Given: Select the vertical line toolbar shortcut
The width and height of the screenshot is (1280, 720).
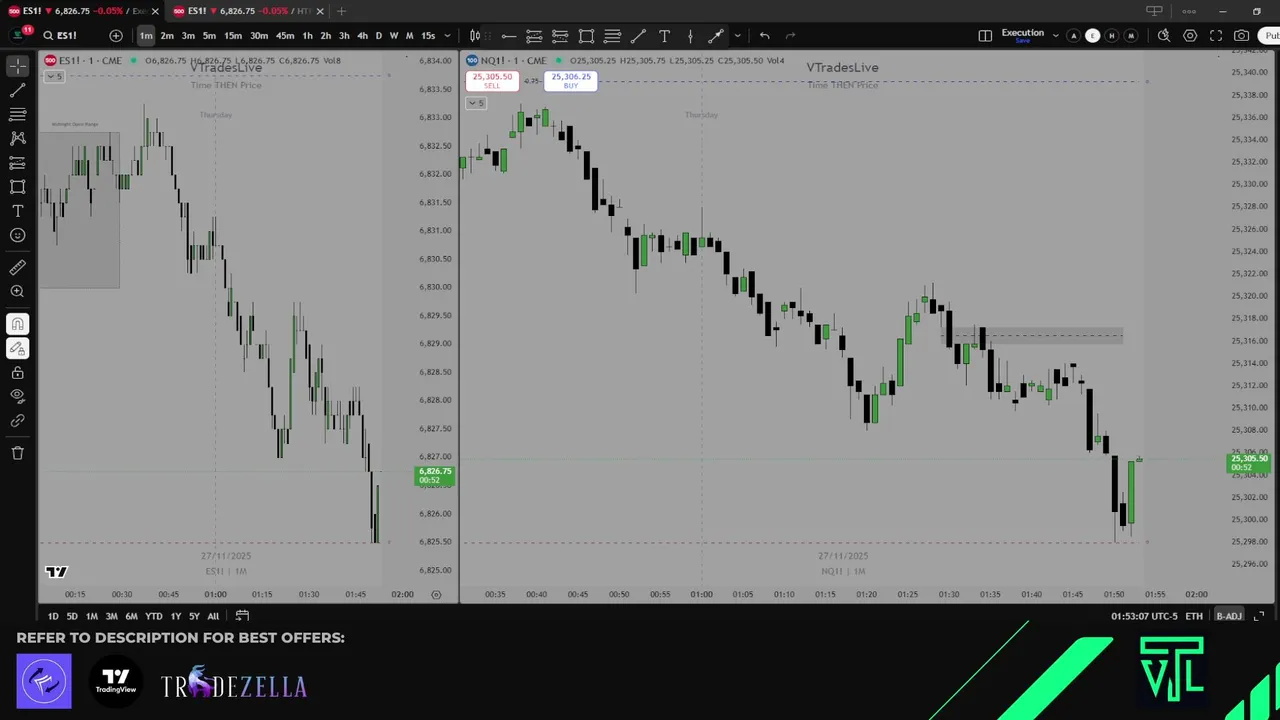Looking at the screenshot, I should (x=690, y=35).
